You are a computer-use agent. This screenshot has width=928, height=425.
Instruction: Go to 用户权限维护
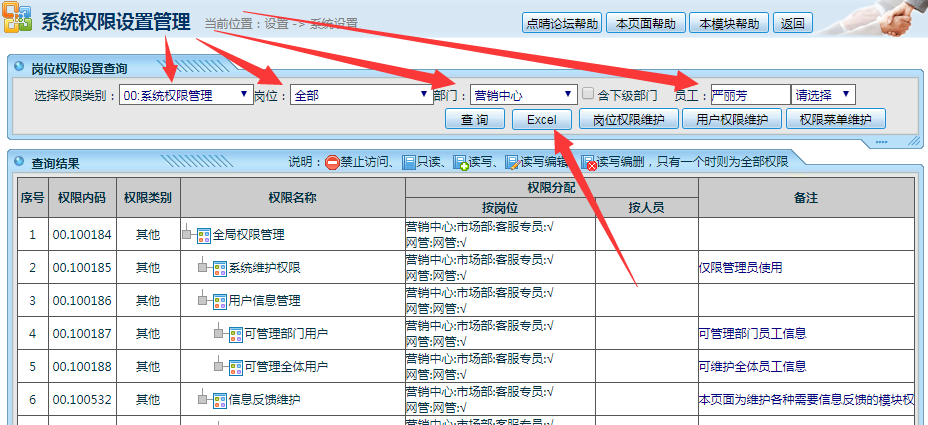click(x=732, y=120)
